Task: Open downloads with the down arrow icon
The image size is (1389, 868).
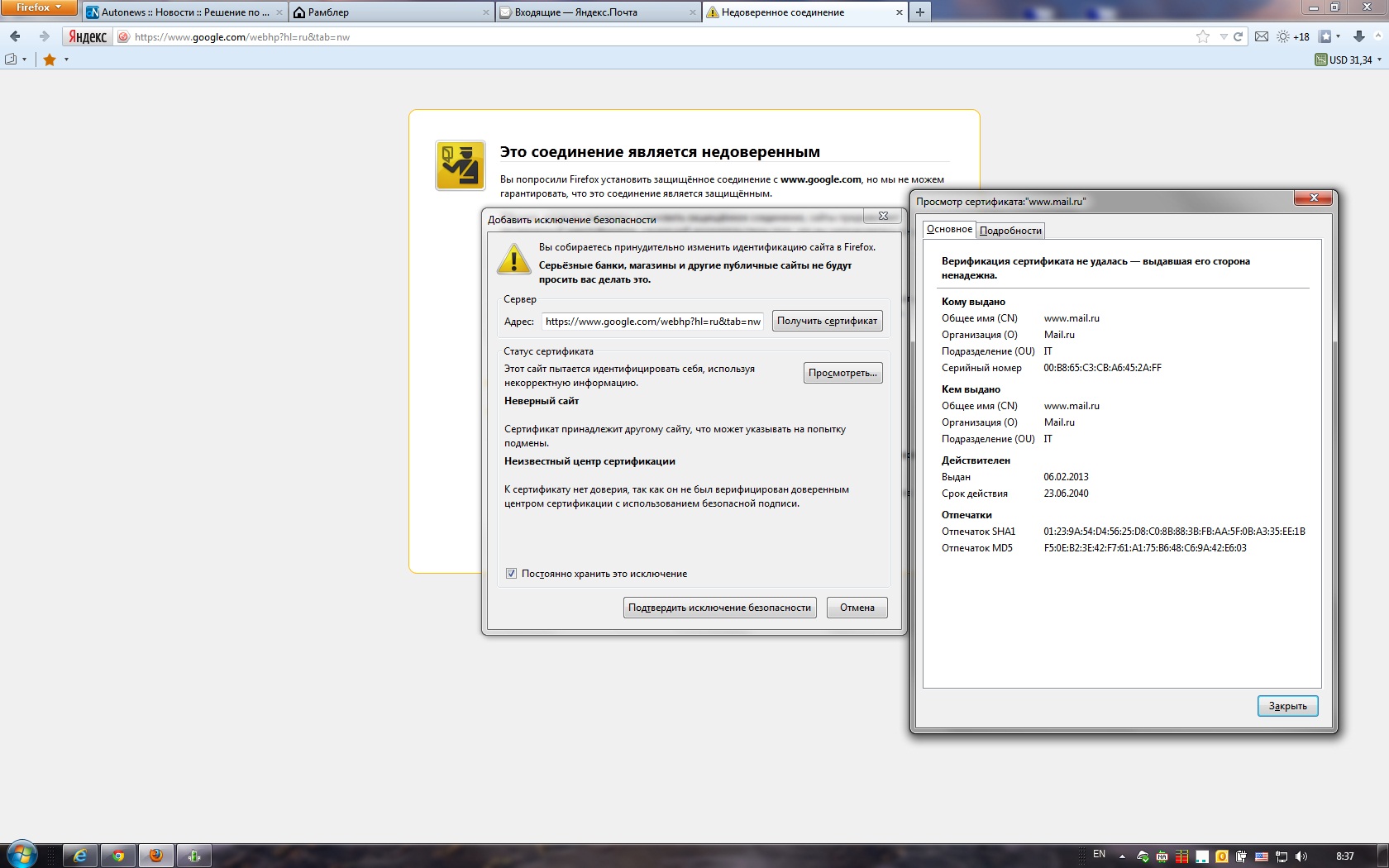Action: coord(1358,36)
